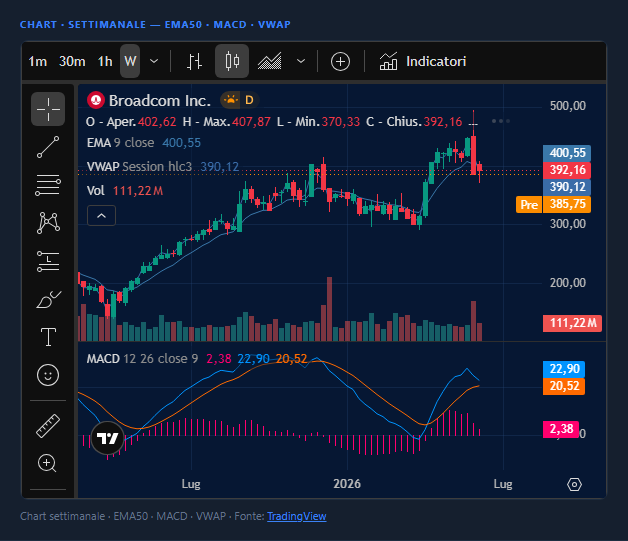Click the 500,00 price scale value
Viewport: 628px width, 541px height.
click(x=568, y=106)
